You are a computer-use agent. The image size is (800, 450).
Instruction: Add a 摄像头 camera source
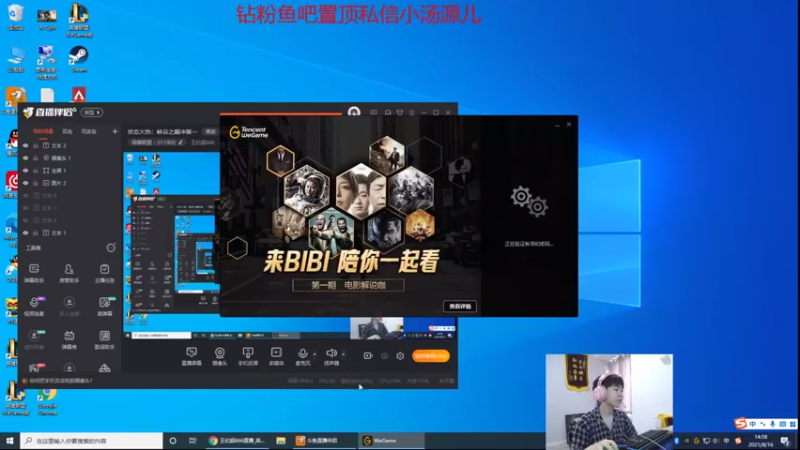[x=219, y=356]
